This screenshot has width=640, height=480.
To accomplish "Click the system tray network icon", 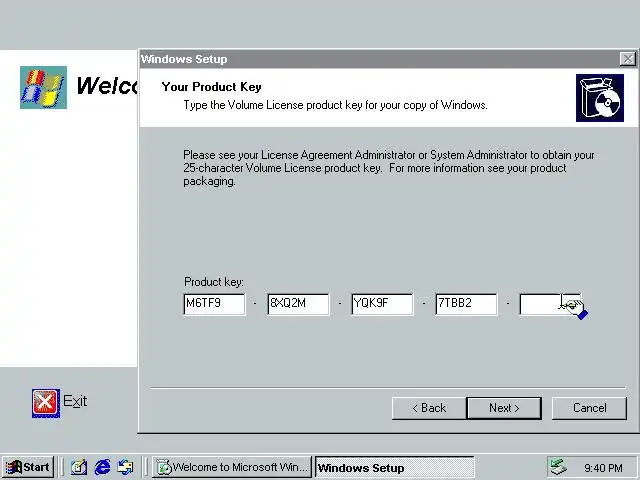I will 558,467.
